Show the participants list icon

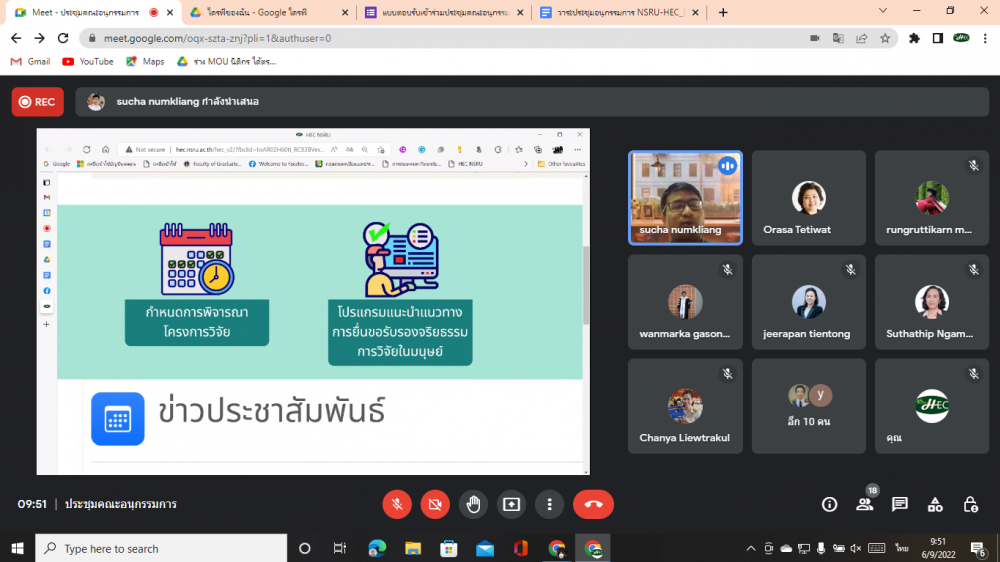click(x=864, y=504)
